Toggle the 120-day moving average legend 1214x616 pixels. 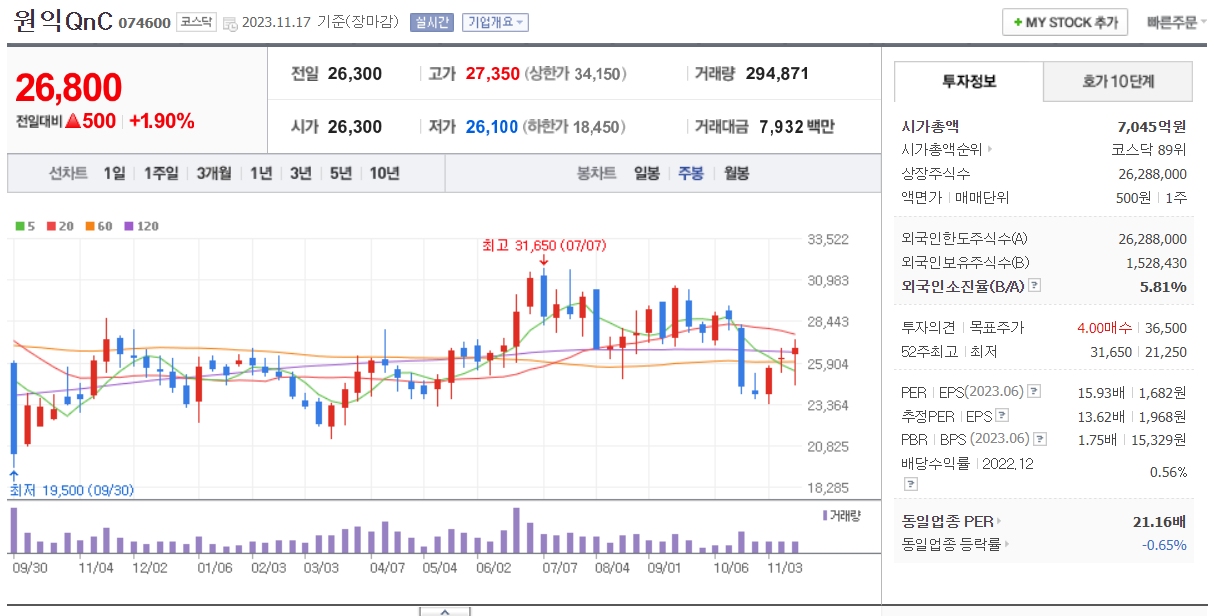pyautogui.click(x=142, y=226)
